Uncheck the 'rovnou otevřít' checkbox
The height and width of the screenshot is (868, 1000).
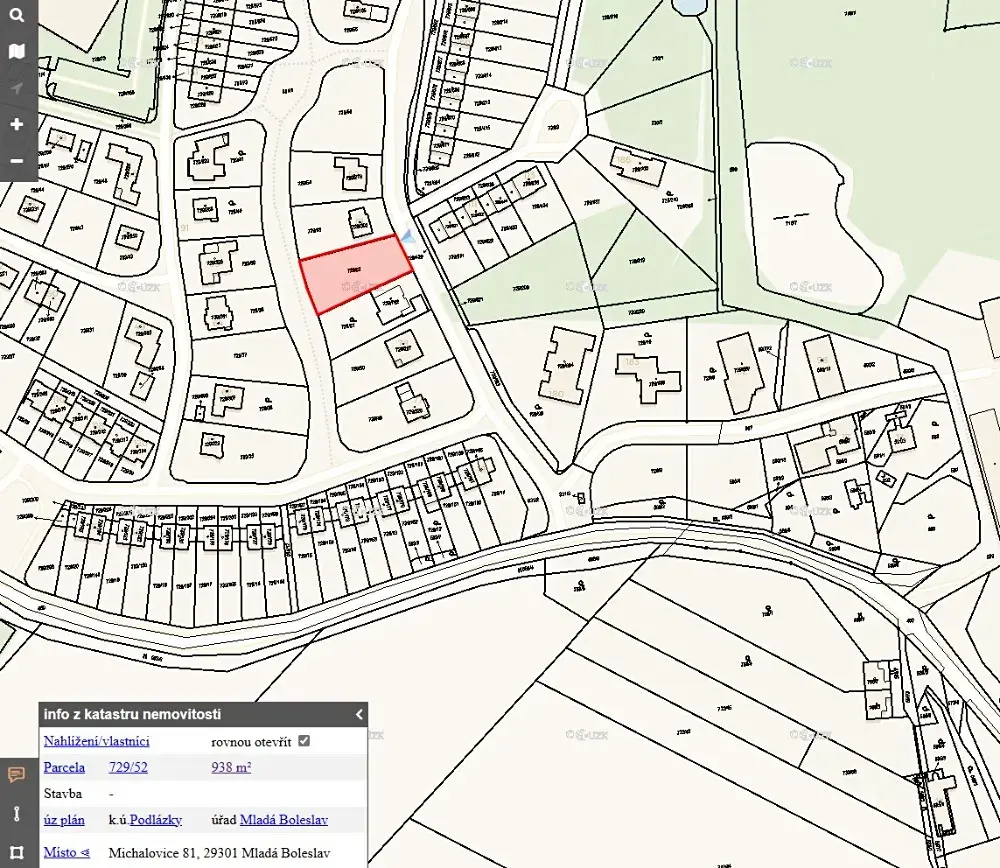[x=304, y=741]
